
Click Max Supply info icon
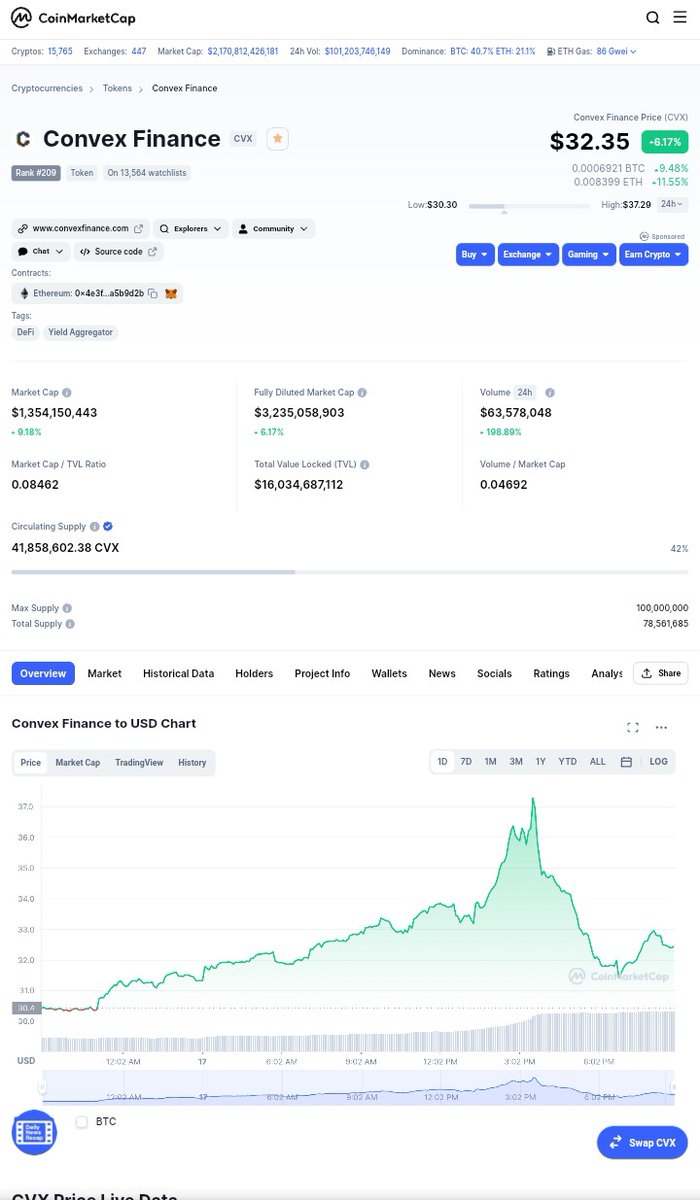67,608
